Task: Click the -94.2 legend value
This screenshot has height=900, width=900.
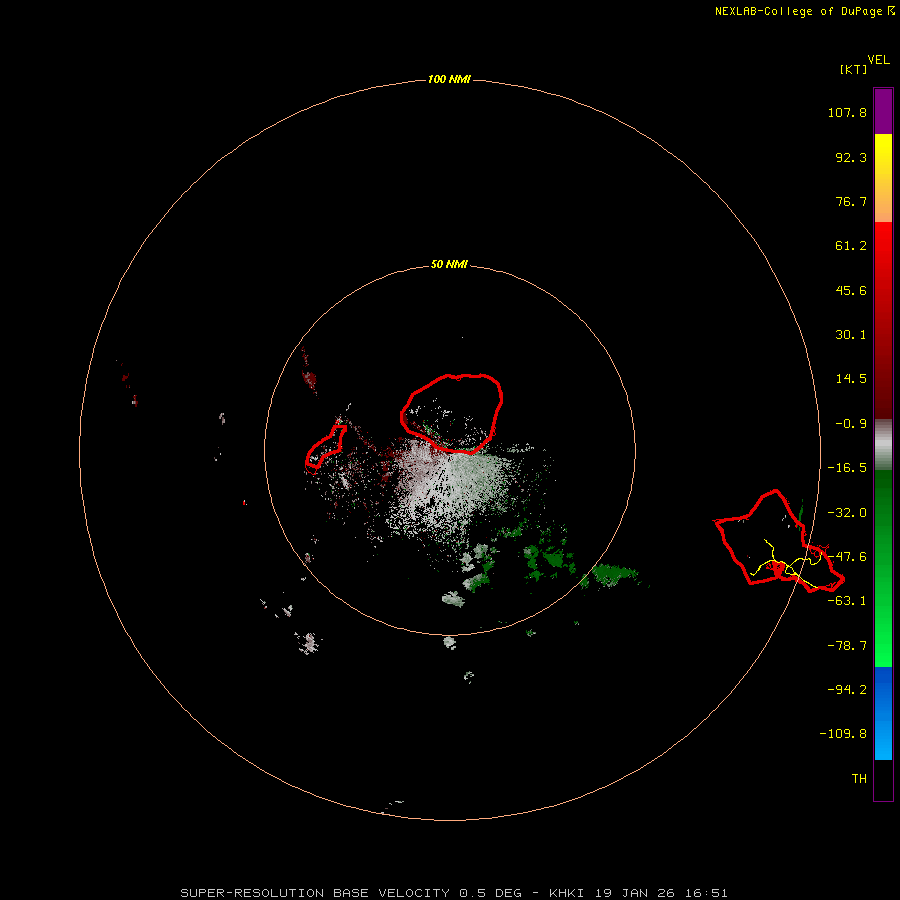Action: 847,690
